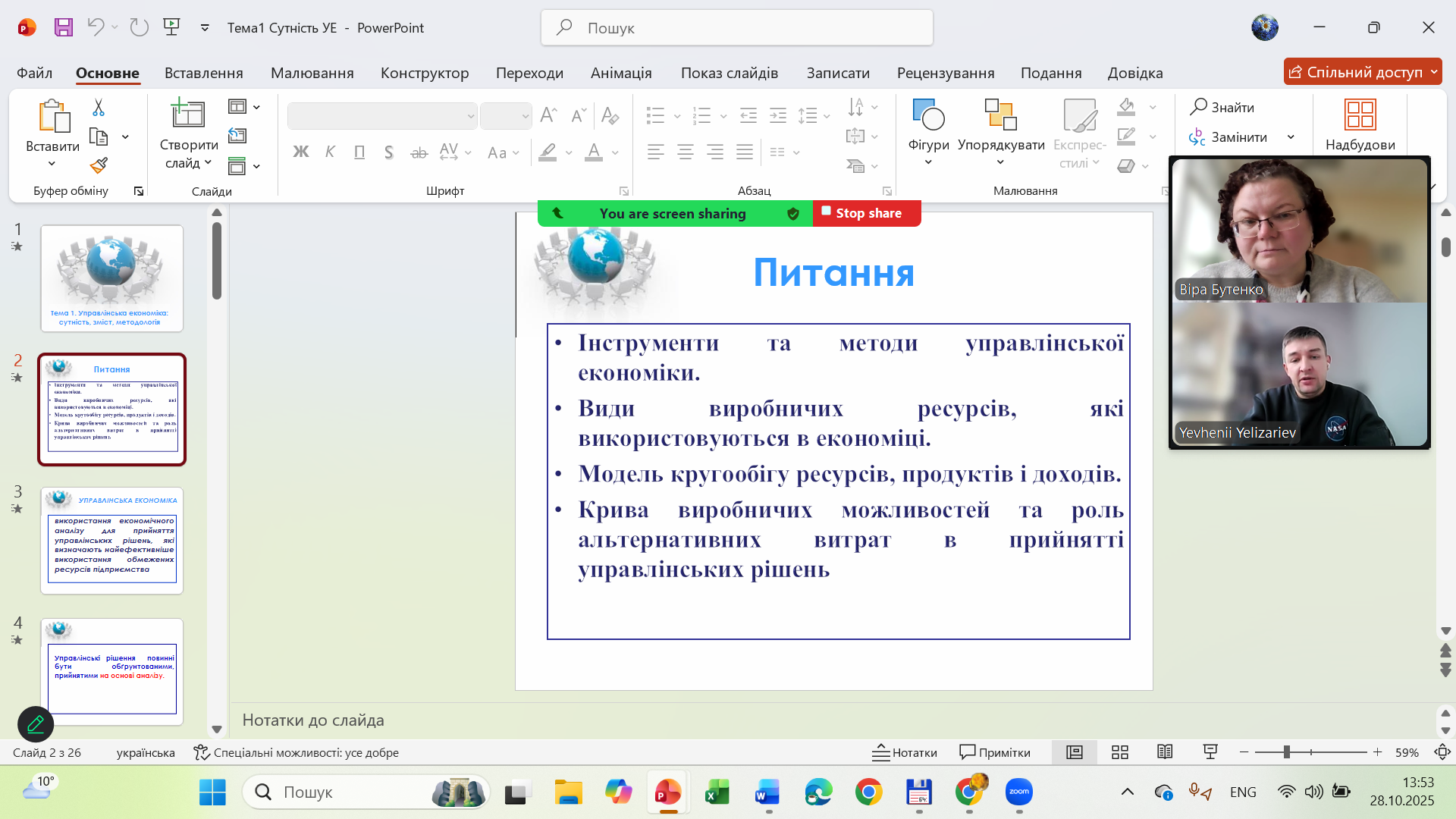Toggle italic (К) formatting
1456x819 pixels.
[x=330, y=152]
